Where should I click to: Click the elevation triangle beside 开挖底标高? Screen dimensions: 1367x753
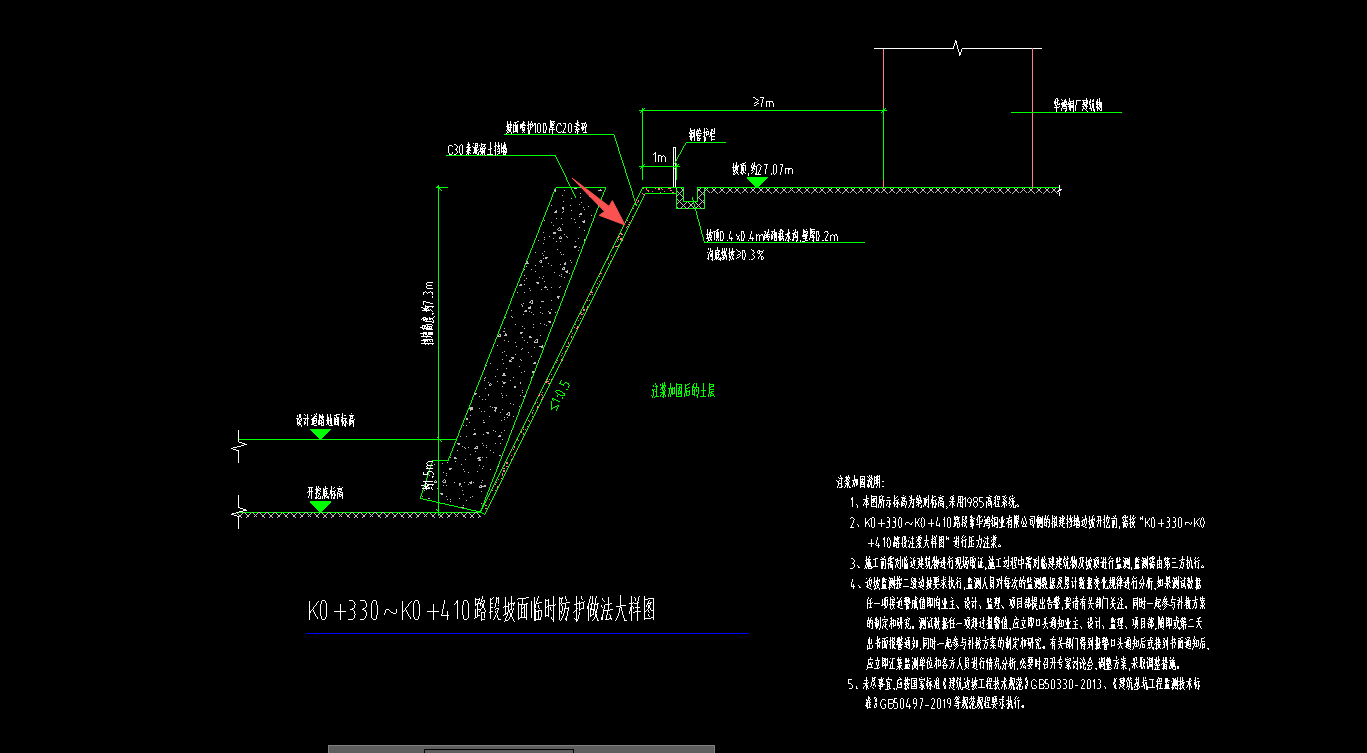(321, 506)
